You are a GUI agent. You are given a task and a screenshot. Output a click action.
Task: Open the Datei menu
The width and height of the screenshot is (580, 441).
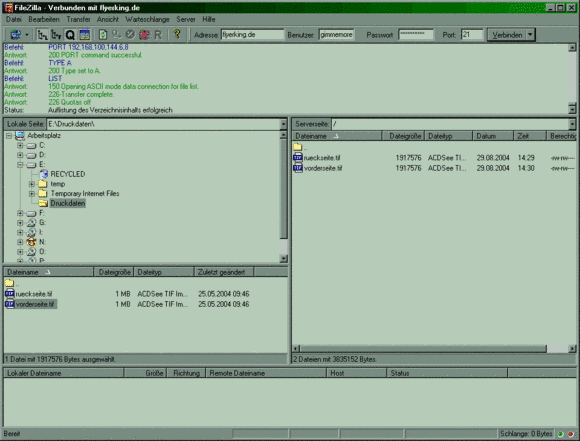pyautogui.click(x=14, y=19)
